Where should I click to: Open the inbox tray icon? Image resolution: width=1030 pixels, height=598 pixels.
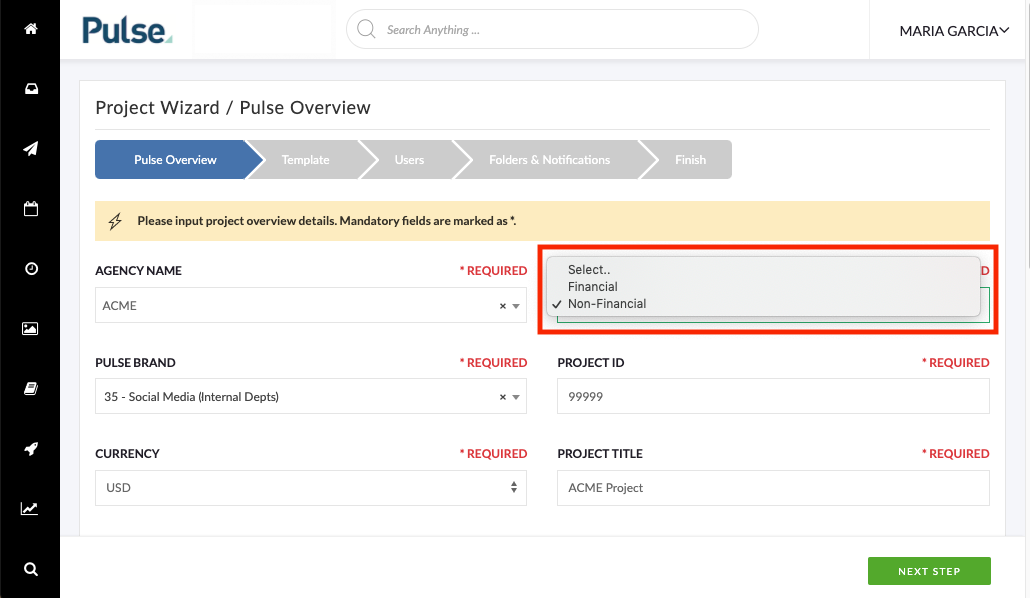pyautogui.click(x=31, y=89)
